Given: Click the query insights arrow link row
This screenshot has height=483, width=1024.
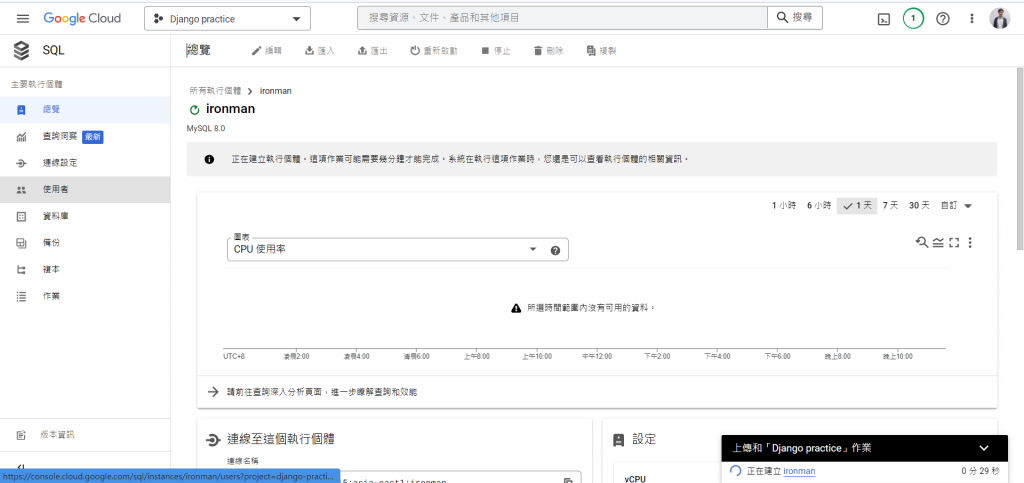Looking at the screenshot, I should [597, 392].
